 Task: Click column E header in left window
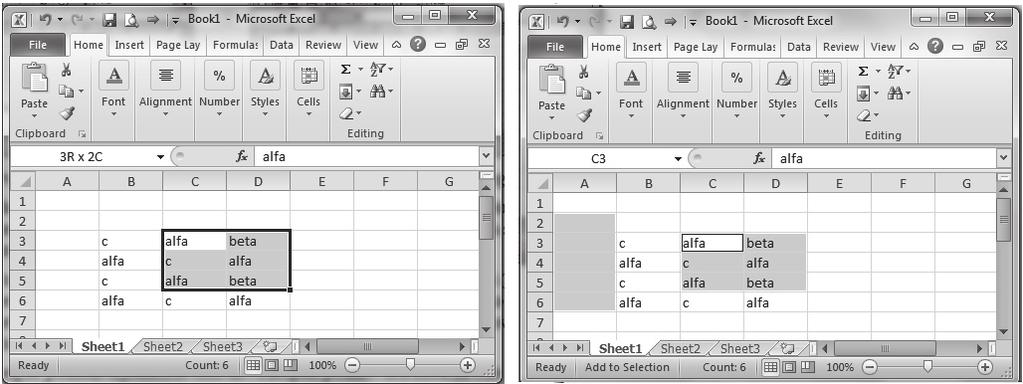(322, 182)
